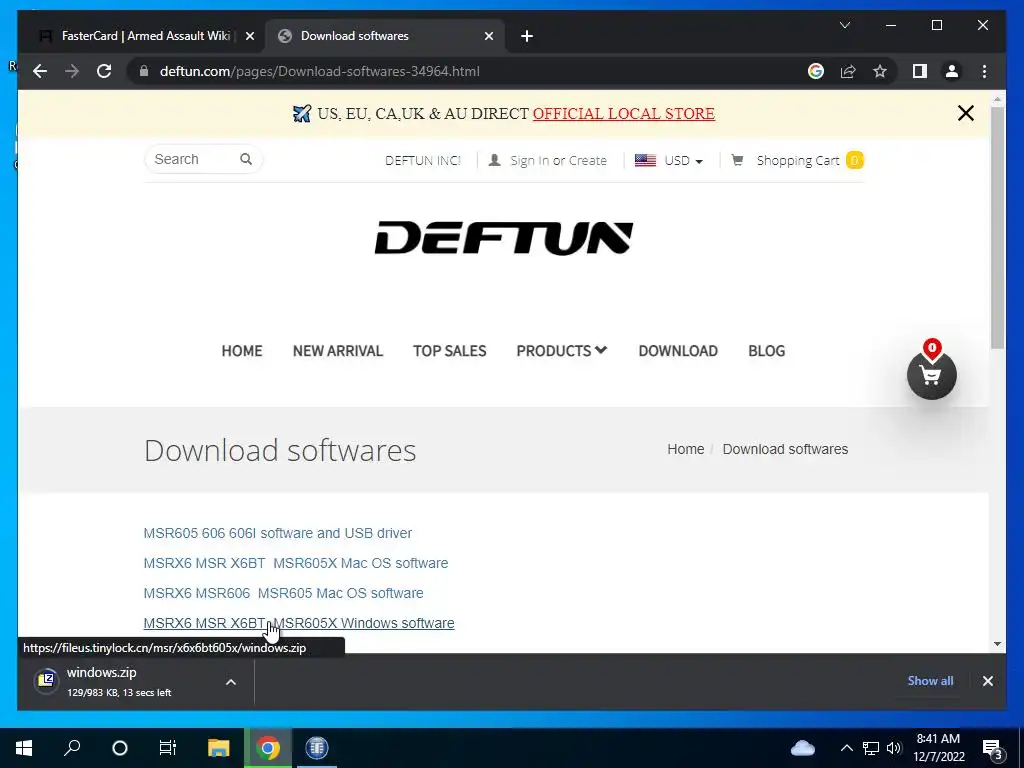
Task: Open the Chrome three-dot menu
Action: tap(984, 71)
